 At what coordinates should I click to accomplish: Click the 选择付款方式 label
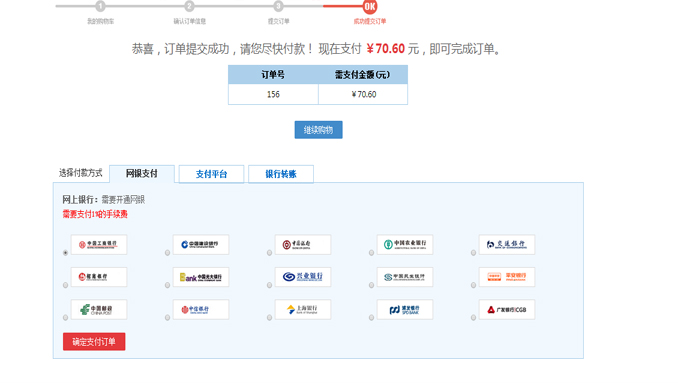tap(81, 173)
